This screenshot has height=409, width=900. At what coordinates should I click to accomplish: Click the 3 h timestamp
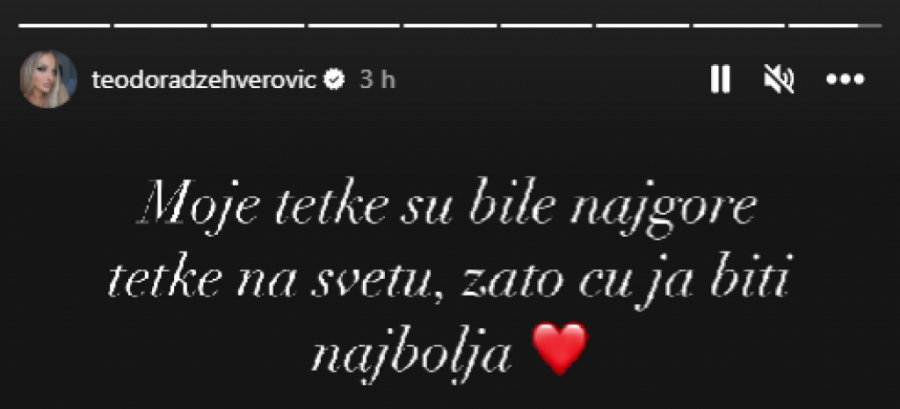point(378,80)
